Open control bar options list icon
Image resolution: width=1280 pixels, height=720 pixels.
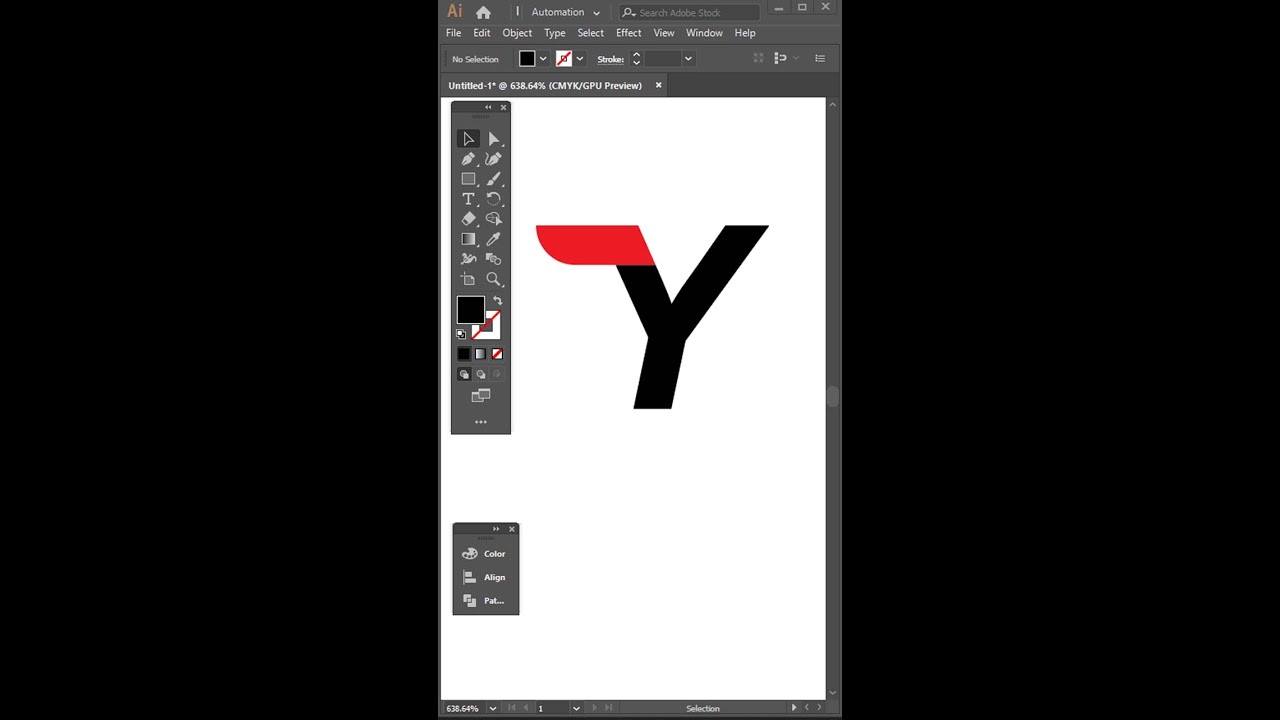coord(820,59)
